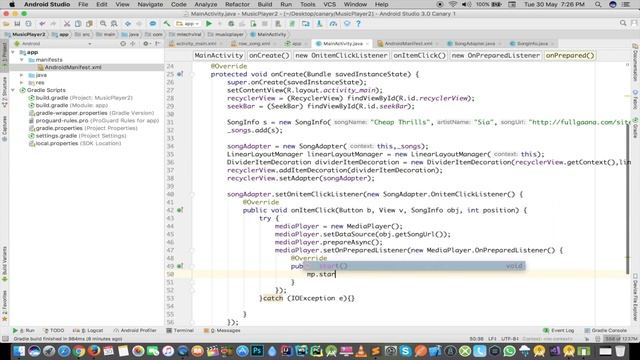Click the Copy icon in toolbar

(78, 24)
